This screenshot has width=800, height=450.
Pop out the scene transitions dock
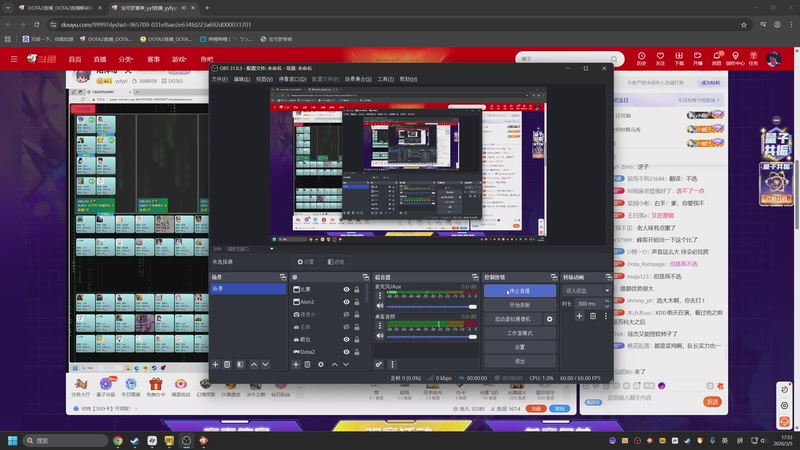(x=609, y=277)
